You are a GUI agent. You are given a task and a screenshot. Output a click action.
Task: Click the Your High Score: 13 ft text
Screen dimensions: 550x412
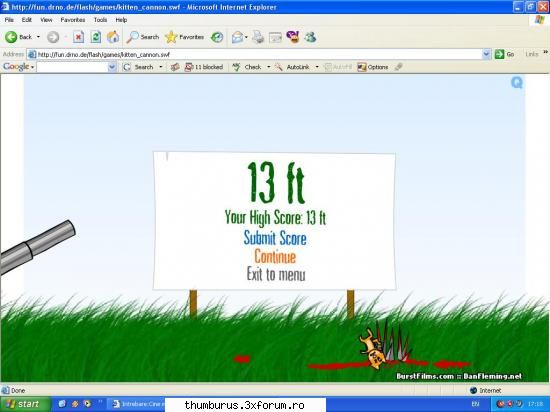pyautogui.click(x=275, y=218)
